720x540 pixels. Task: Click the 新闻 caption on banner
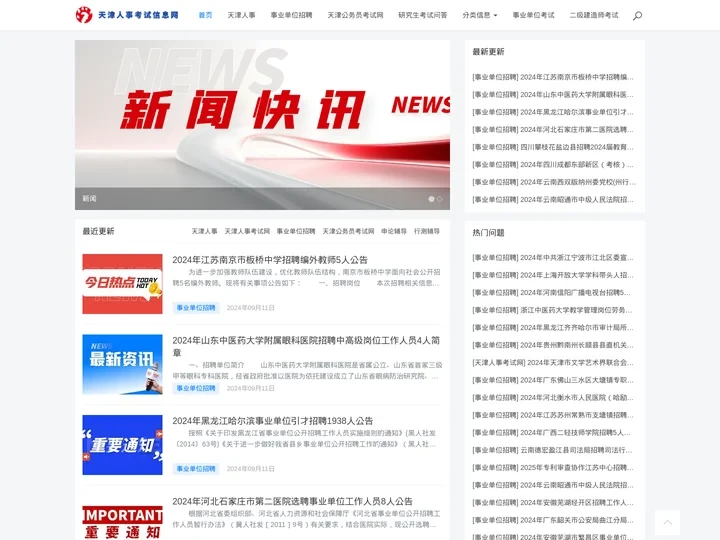tap(90, 198)
